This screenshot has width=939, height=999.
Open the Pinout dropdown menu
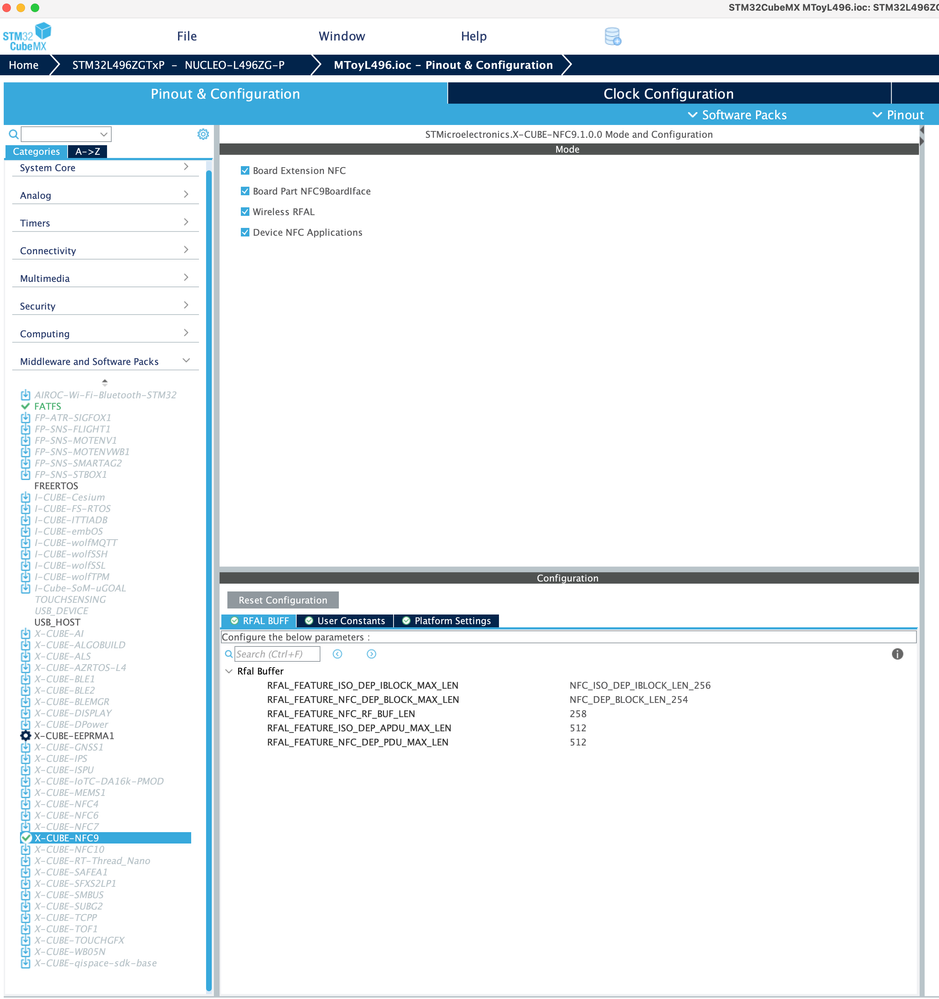[898, 115]
